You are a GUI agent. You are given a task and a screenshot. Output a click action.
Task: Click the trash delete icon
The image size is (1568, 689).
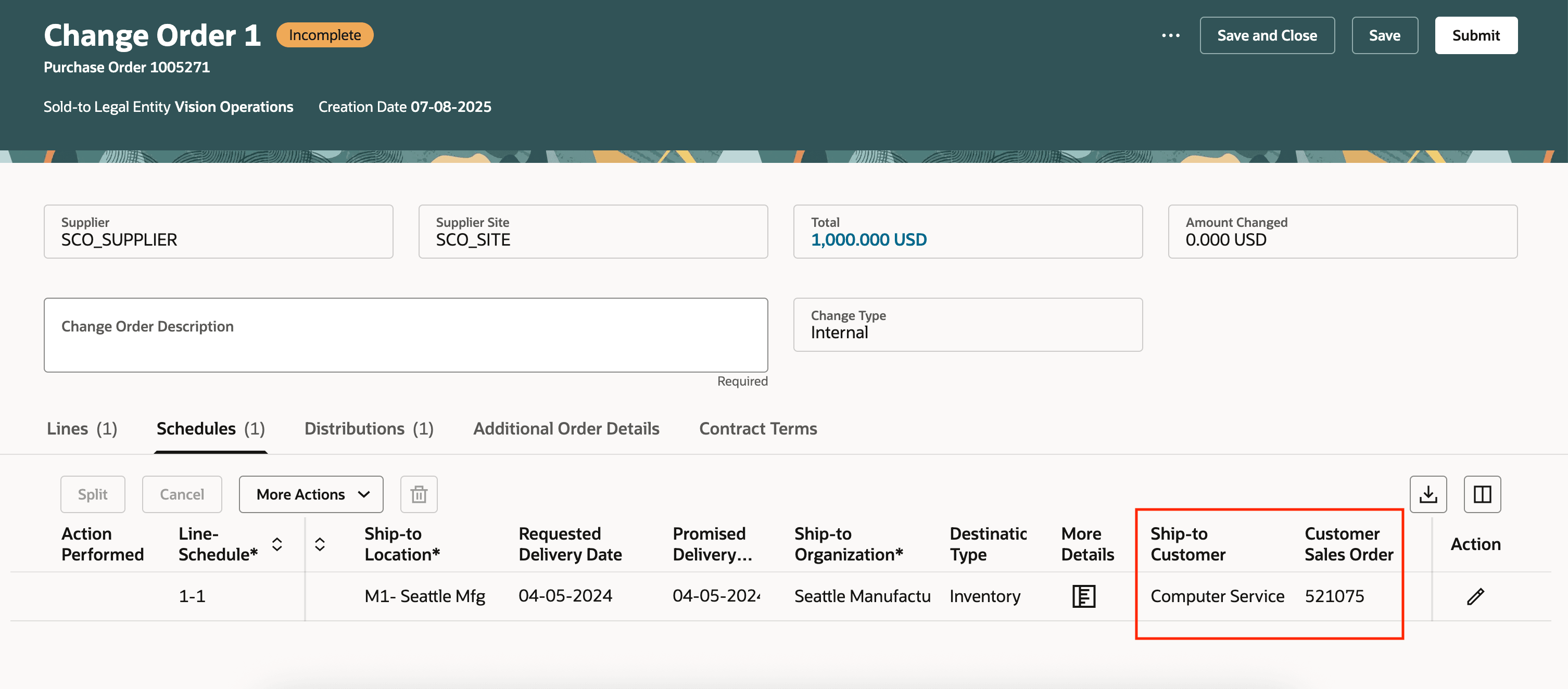tap(418, 494)
